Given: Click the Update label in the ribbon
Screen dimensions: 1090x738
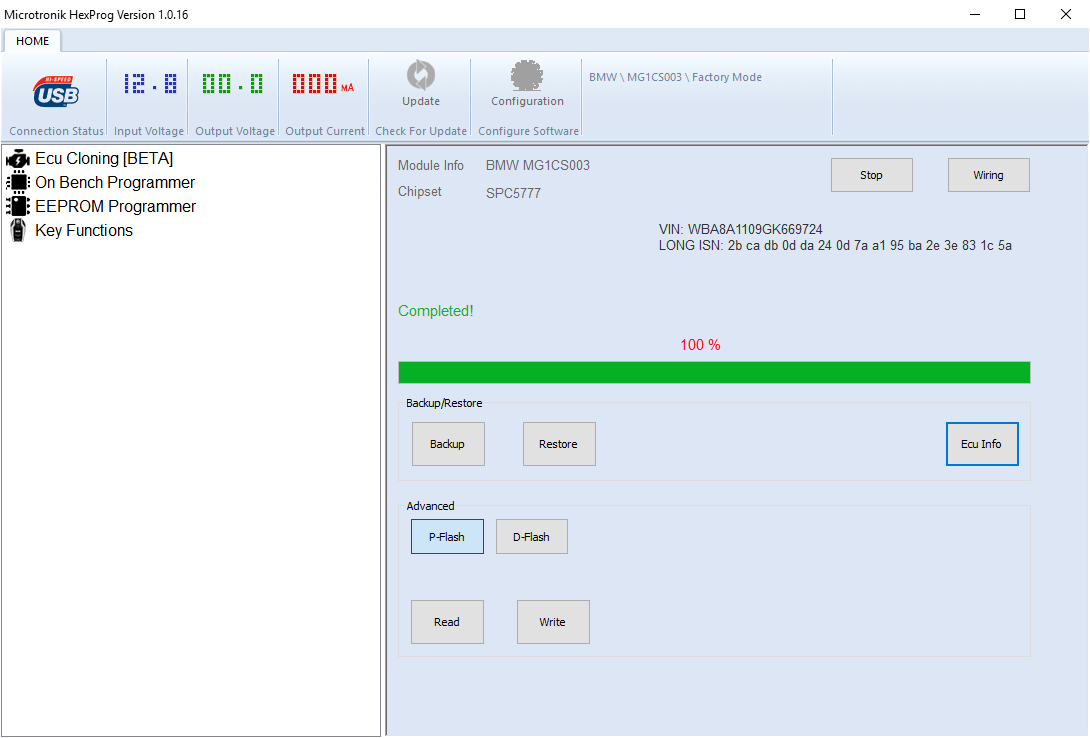Looking at the screenshot, I should pos(421,101).
